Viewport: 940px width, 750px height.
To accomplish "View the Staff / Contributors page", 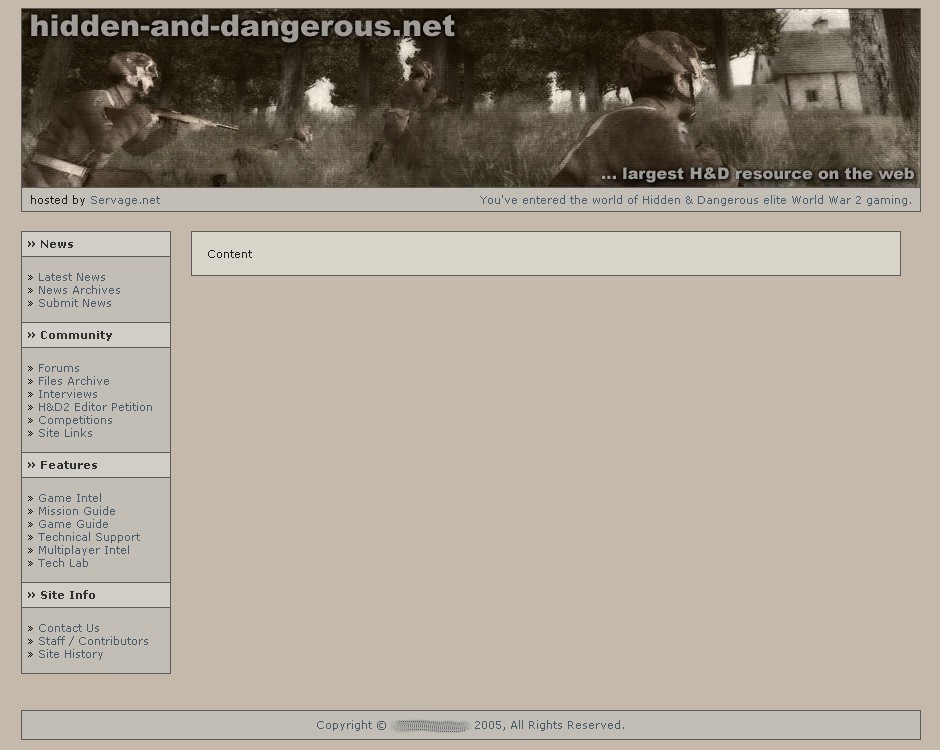I will tap(93, 641).
